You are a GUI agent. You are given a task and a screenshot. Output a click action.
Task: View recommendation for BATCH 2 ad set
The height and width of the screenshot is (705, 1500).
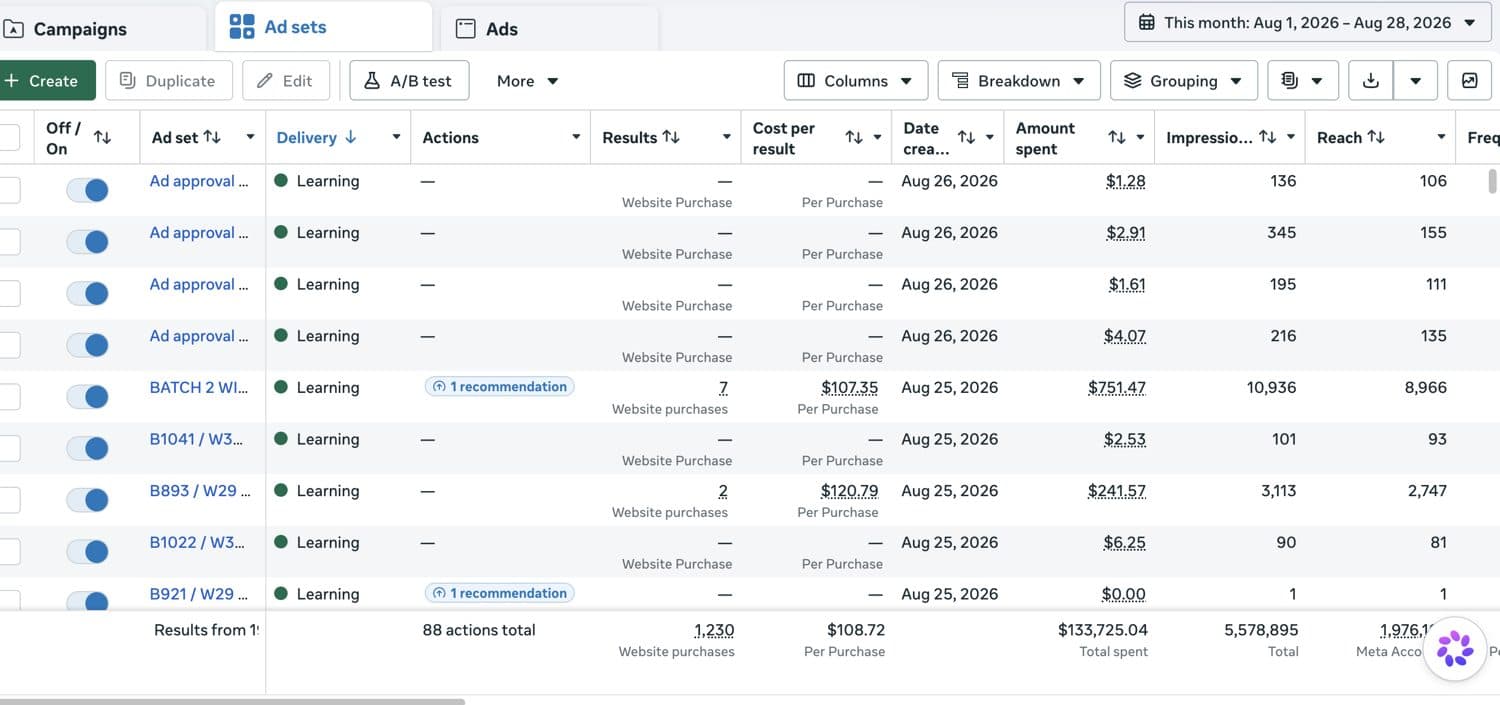pos(499,387)
